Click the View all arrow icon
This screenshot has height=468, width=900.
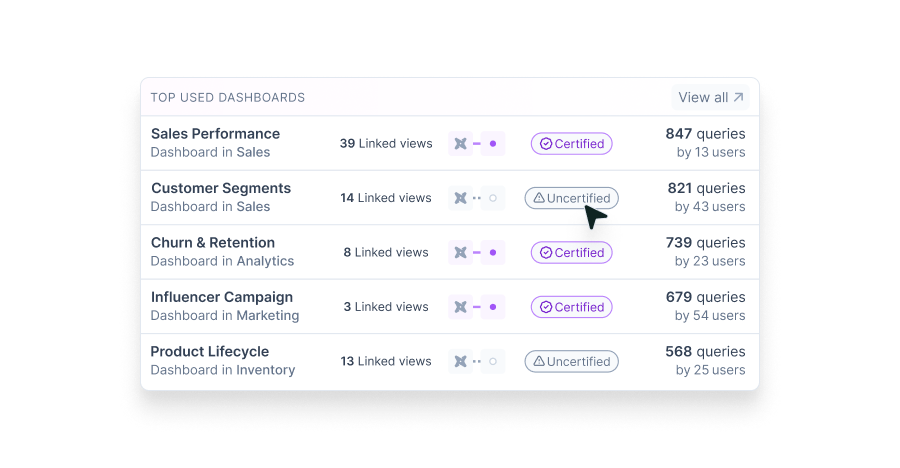(x=738, y=98)
